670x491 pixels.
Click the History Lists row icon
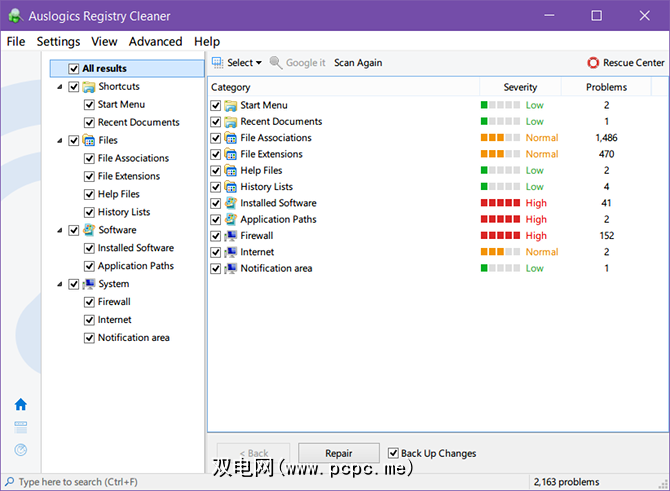231,187
